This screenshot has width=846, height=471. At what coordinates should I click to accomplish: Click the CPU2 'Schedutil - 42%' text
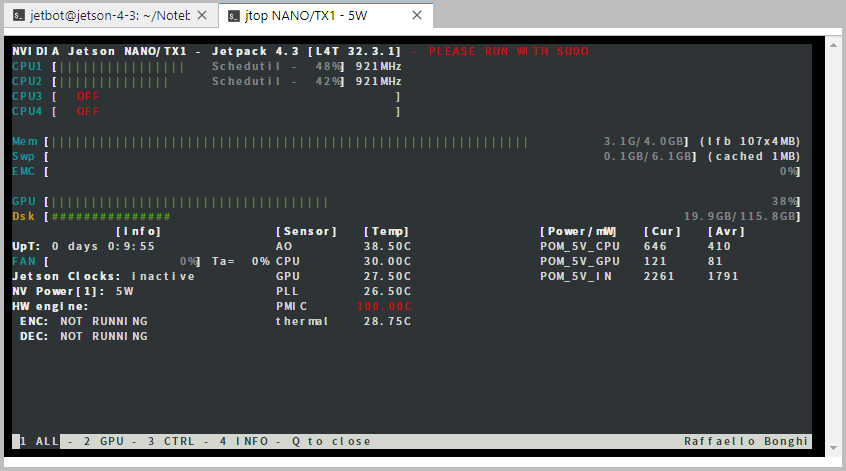click(x=276, y=81)
